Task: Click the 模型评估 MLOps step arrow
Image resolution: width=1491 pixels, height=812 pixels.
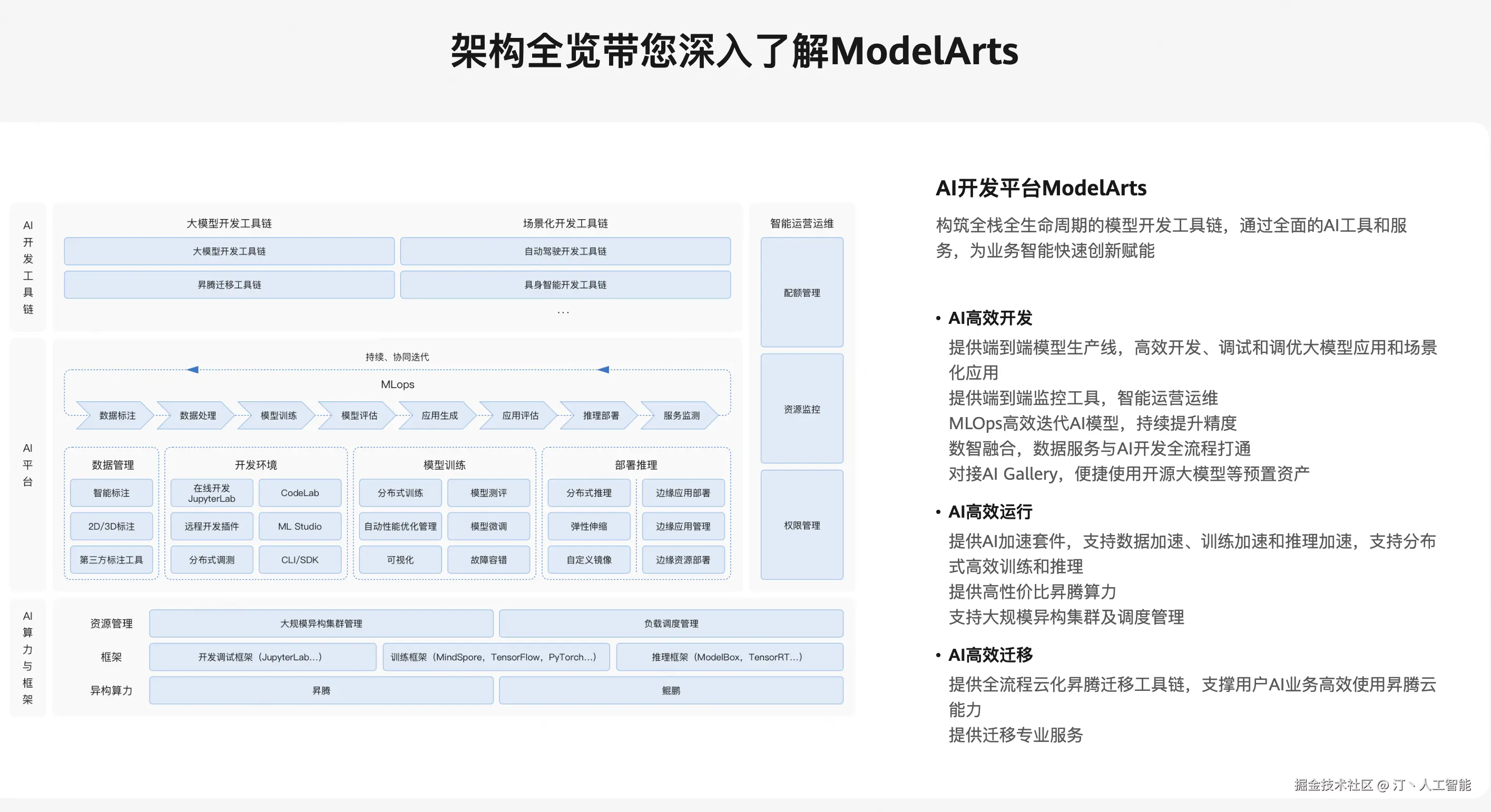Action: coord(359,415)
